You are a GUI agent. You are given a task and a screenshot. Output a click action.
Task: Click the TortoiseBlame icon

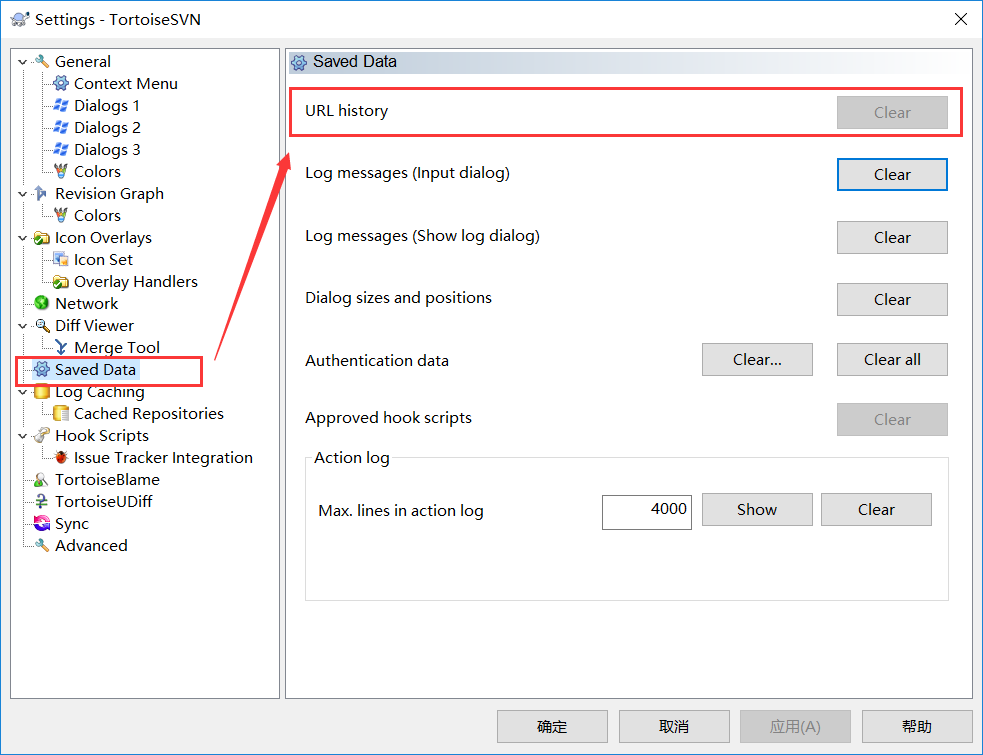click(x=41, y=480)
